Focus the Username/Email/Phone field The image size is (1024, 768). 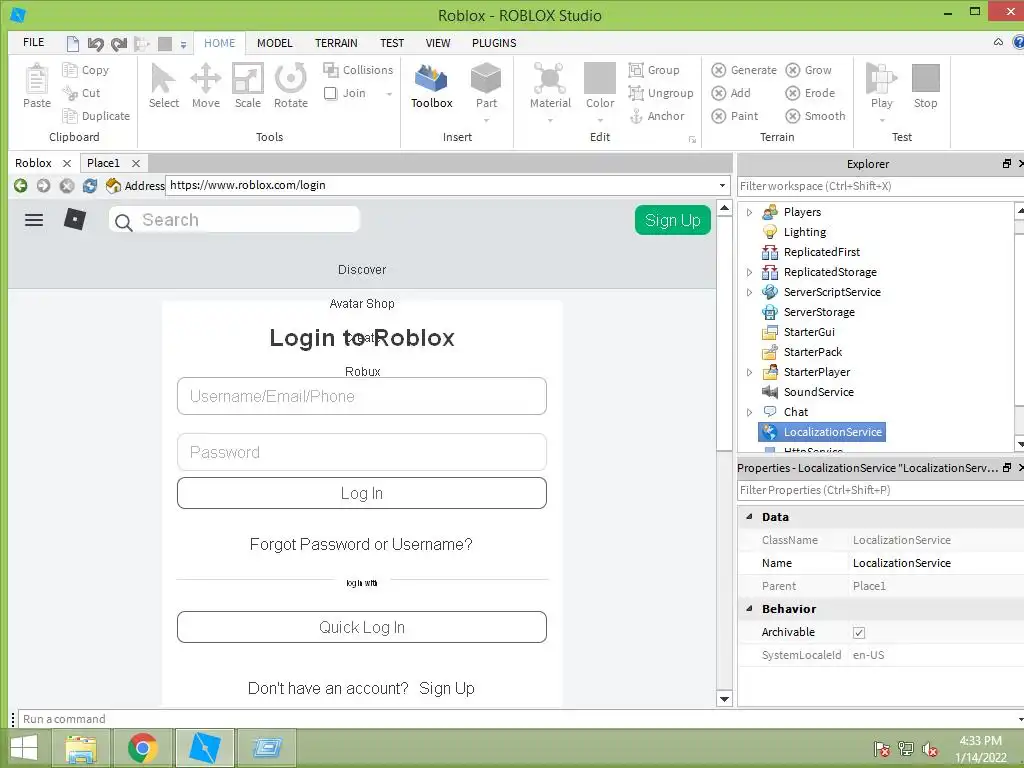coord(362,396)
